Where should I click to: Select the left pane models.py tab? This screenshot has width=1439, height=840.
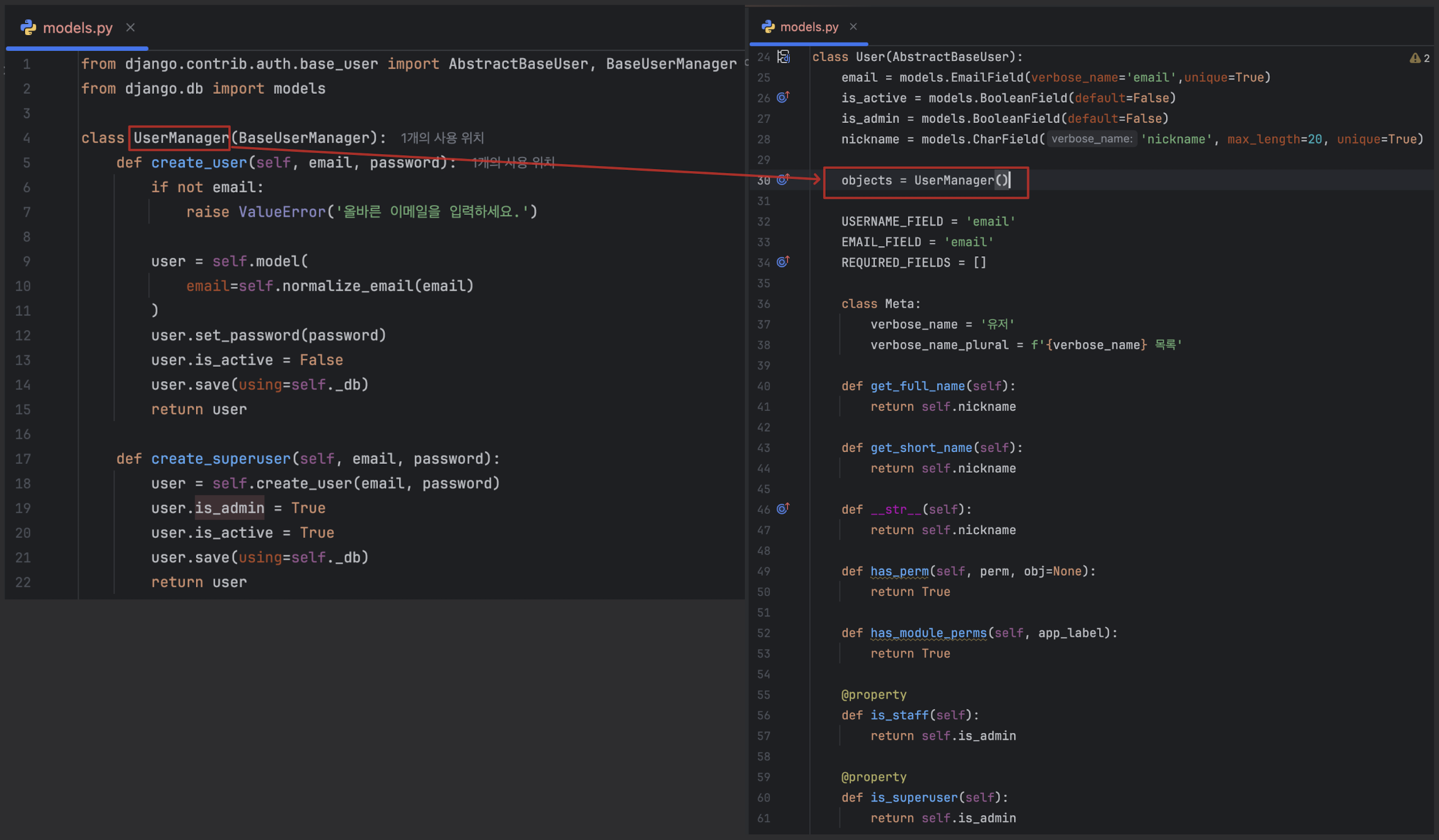tap(78, 28)
